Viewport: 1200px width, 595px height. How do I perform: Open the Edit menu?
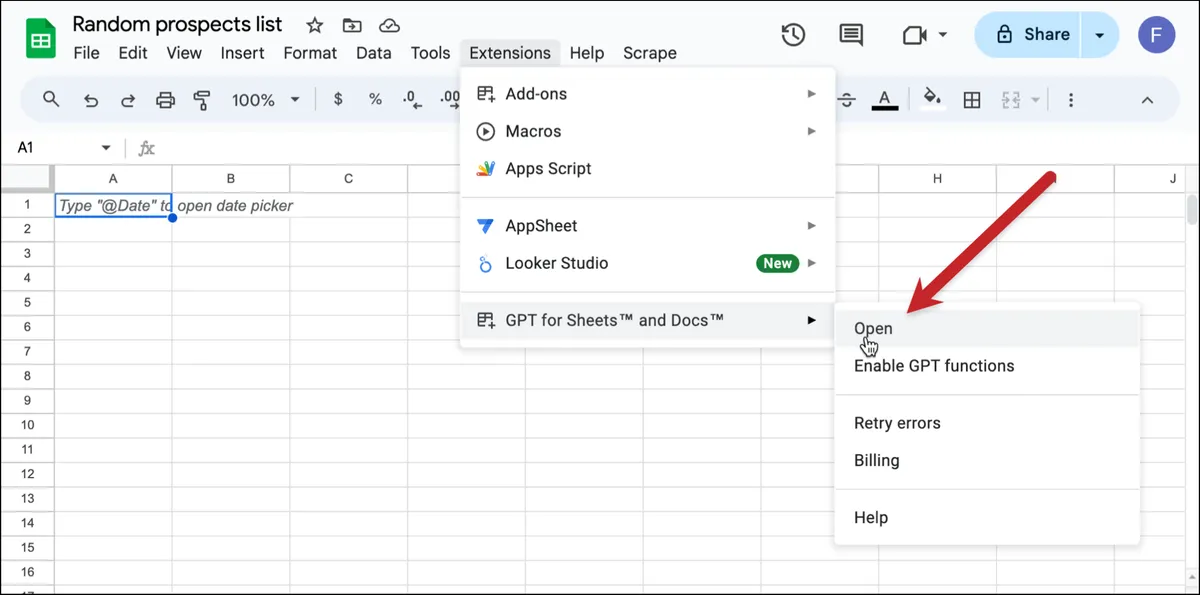133,53
